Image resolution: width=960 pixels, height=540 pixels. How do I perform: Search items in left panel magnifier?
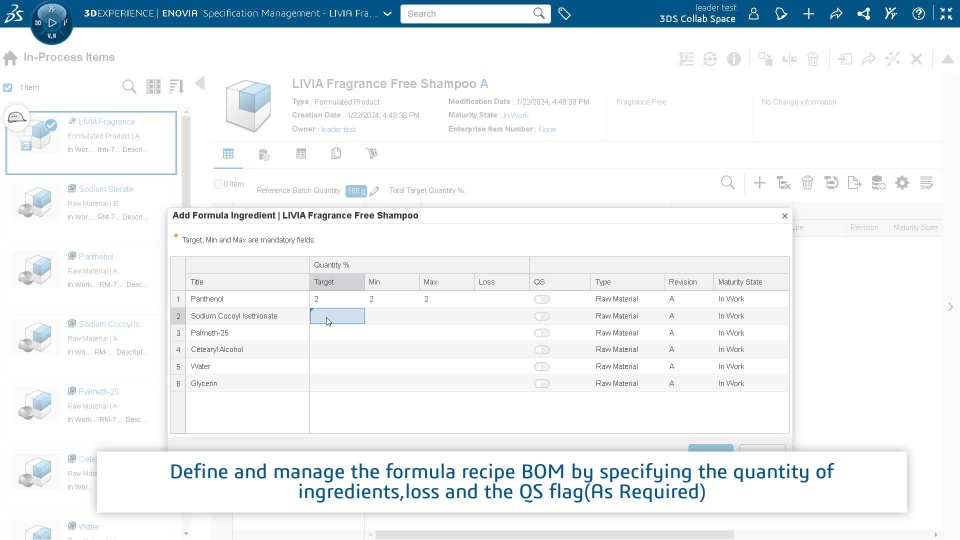(129, 86)
